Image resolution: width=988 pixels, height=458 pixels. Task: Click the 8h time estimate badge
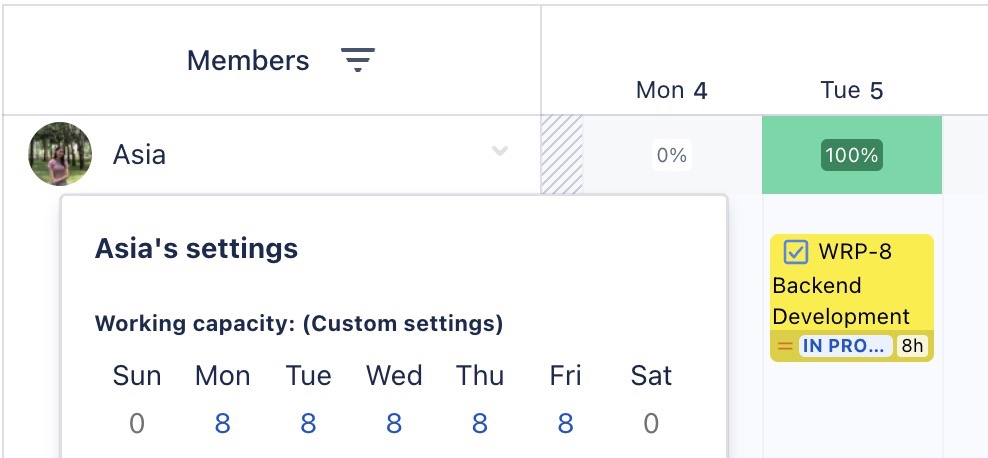click(912, 346)
